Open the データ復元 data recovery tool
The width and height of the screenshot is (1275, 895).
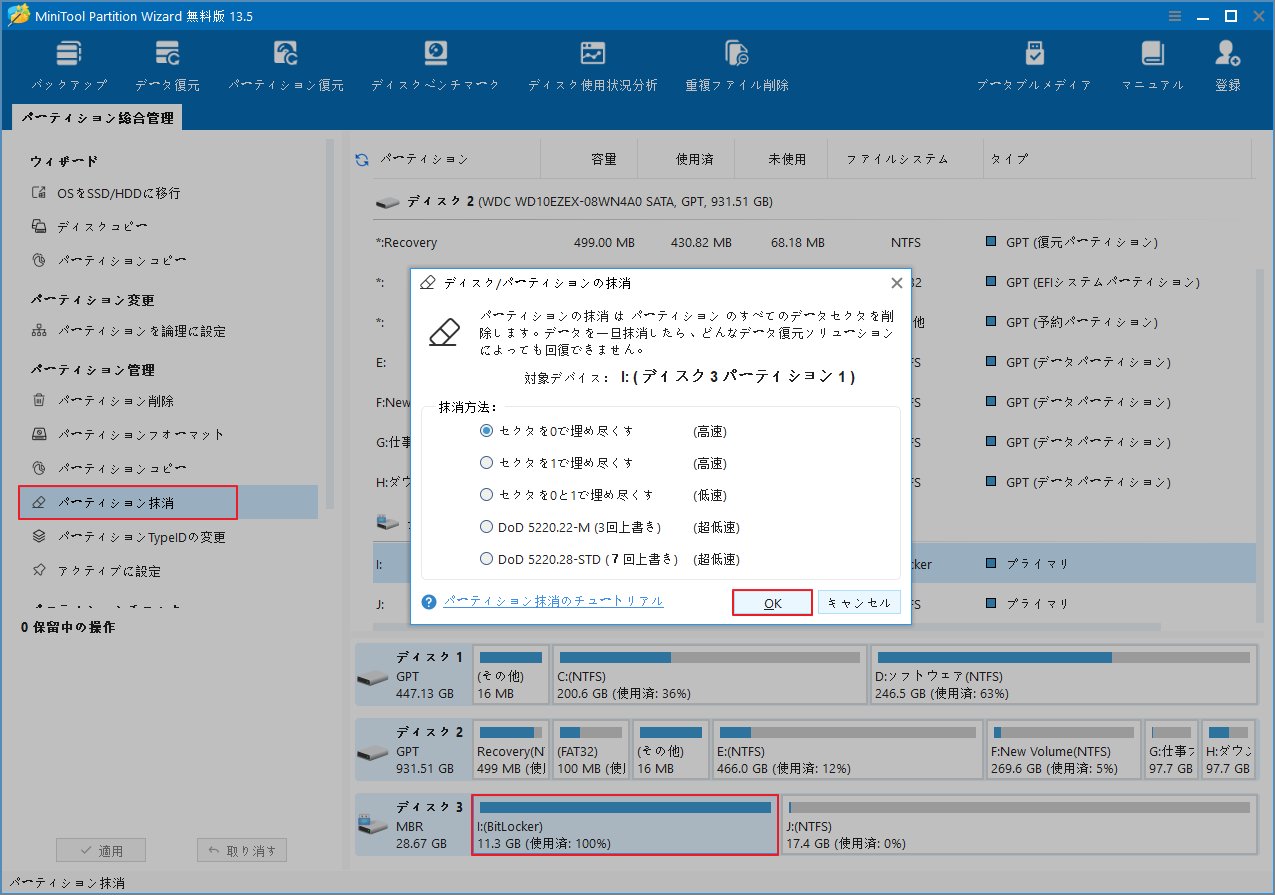pyautogui.click(x=166, y=62)
